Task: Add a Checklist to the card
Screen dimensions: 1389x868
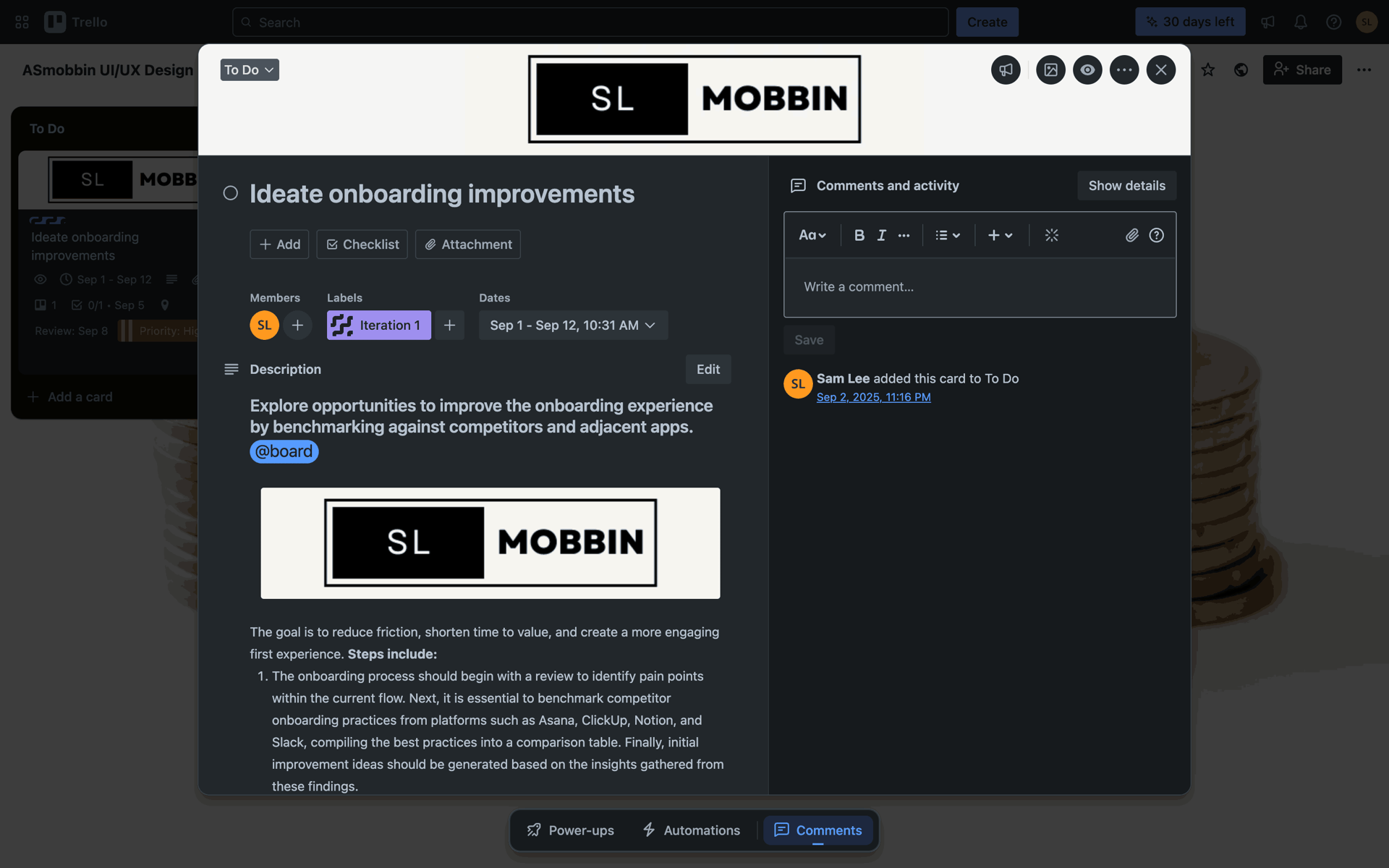Action: tap(362, 244)
